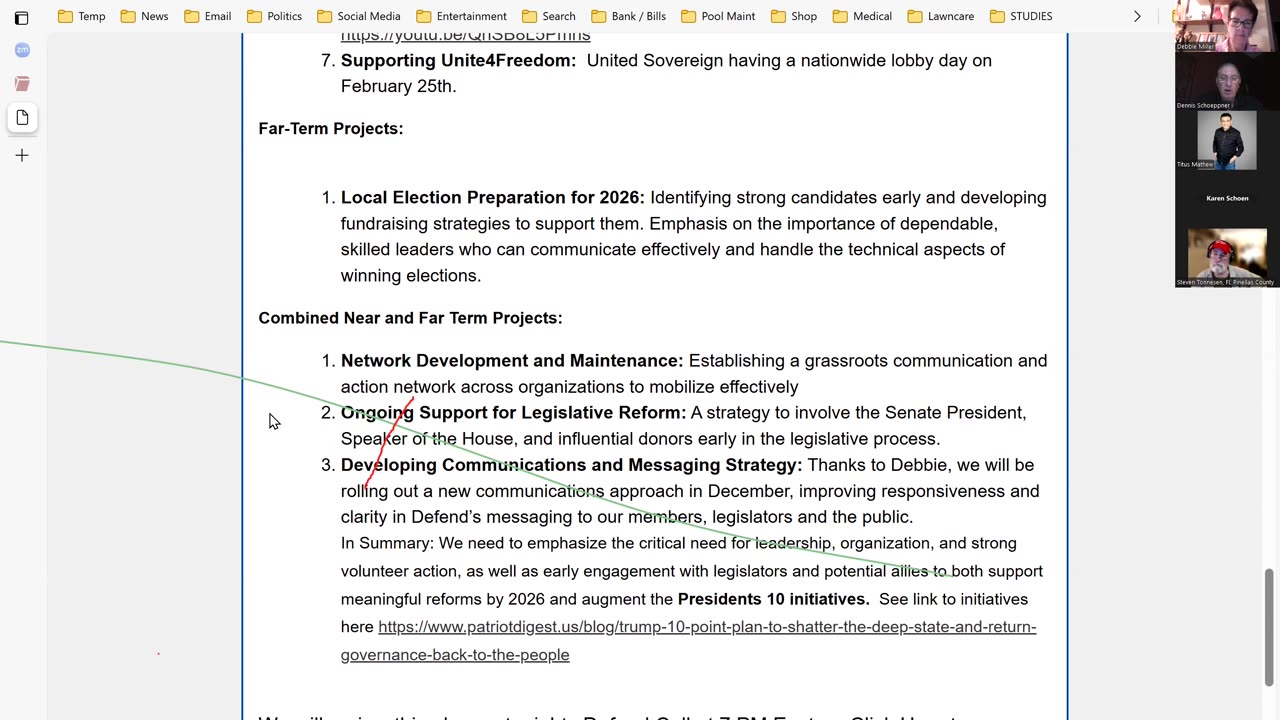Open the Pool Maint bookmarks folder

point(718,16)
